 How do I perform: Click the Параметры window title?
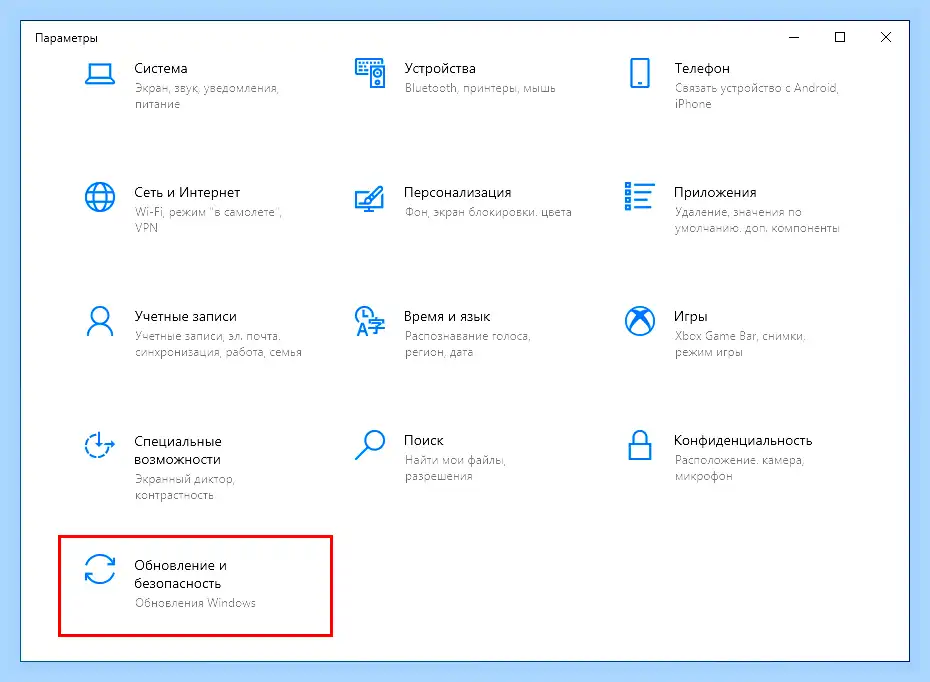click(66, 38)
